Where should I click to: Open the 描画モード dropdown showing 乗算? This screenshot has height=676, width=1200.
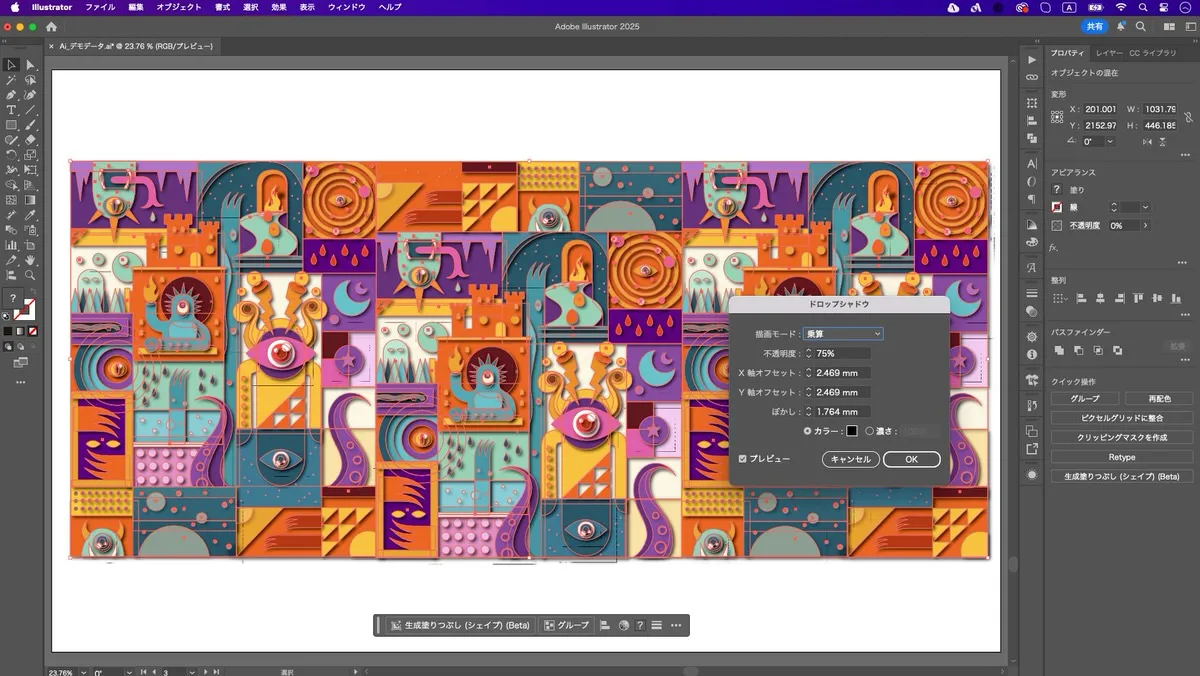point(841,333)
